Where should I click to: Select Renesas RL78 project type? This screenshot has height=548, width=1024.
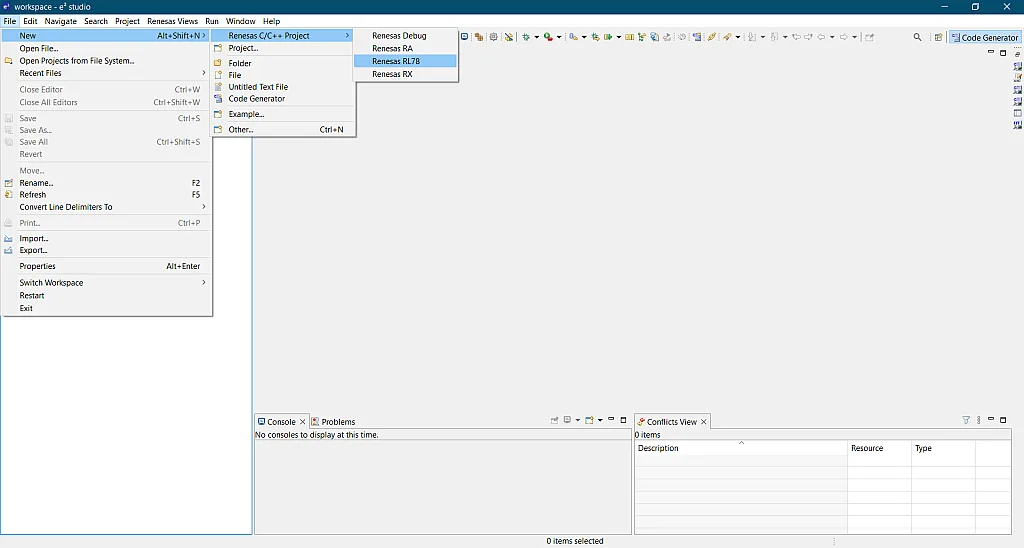point(397,61)
